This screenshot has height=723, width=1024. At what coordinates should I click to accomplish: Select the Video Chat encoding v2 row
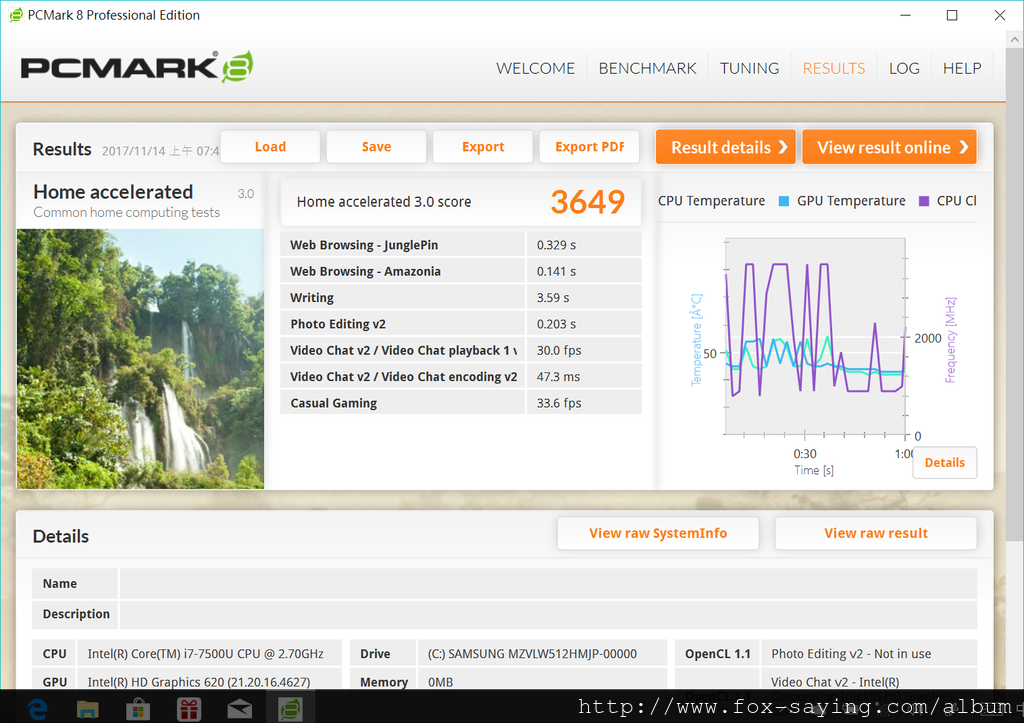[460, 376]
